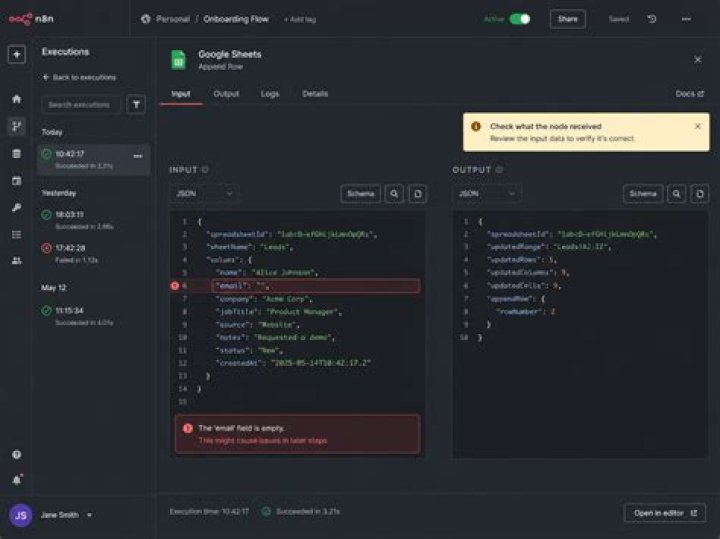The width and height of the screenshot is (720, 539).
Task: Open the notifications bell icon
Action: click(x=17, y=480)
